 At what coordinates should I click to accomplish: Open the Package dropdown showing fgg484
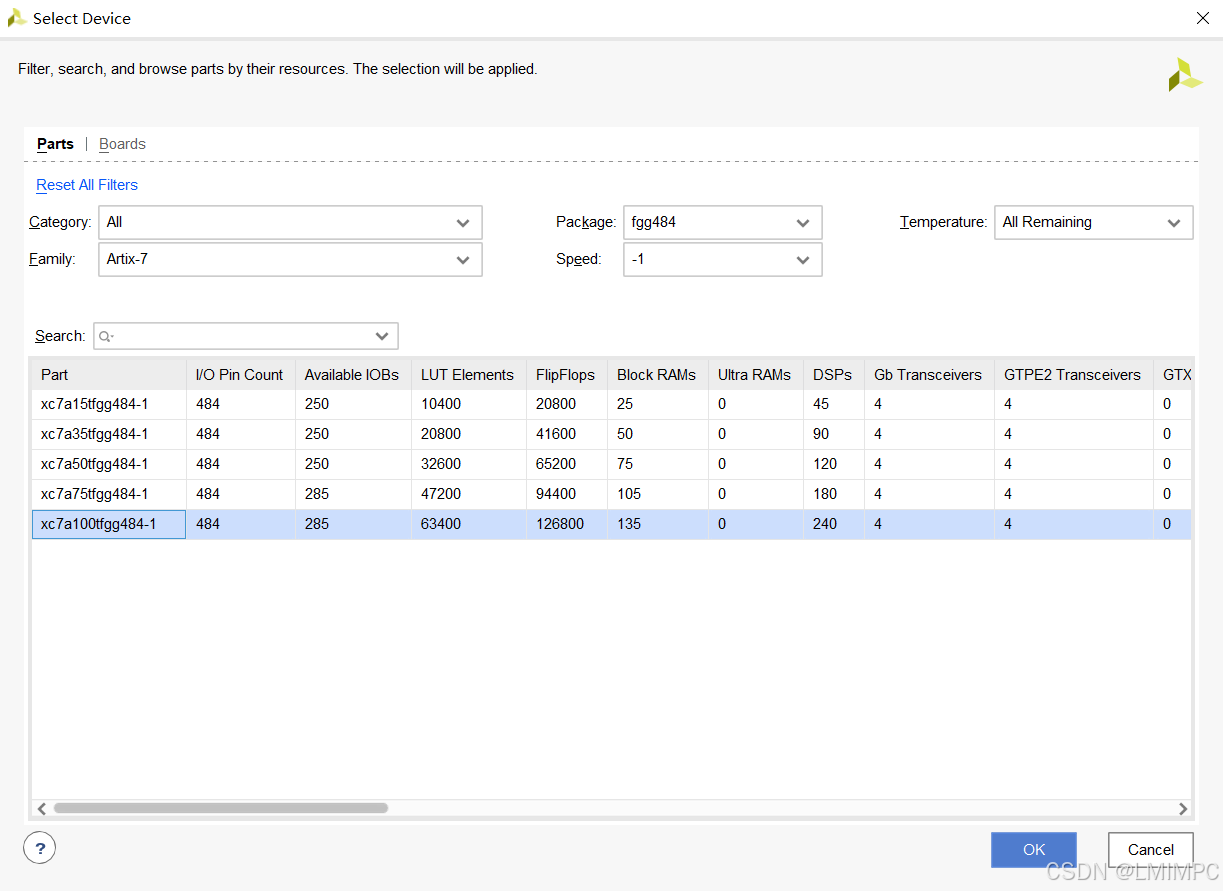click(x=722, y=222)
